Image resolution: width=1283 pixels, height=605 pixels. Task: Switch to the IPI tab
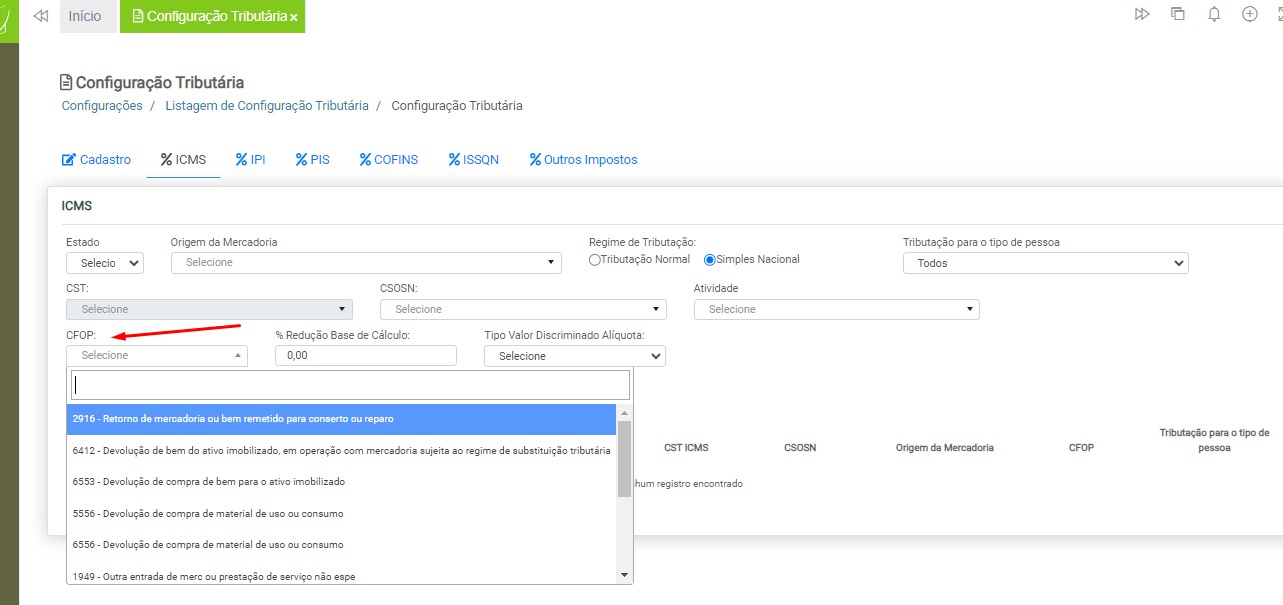coord(250,159)
